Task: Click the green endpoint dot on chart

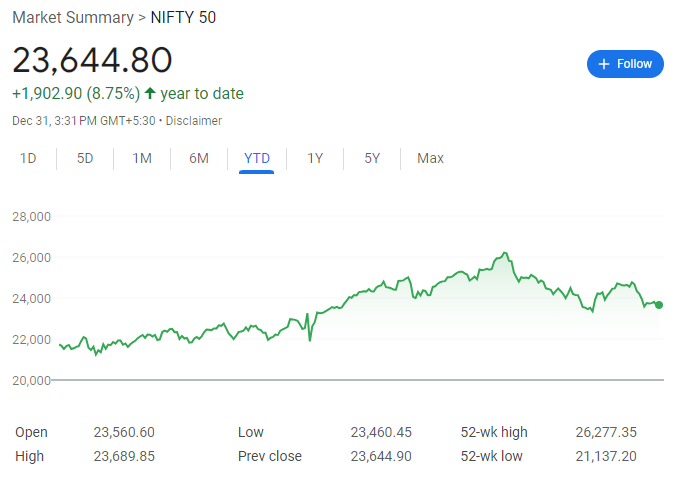Action: tap(659, 305)
